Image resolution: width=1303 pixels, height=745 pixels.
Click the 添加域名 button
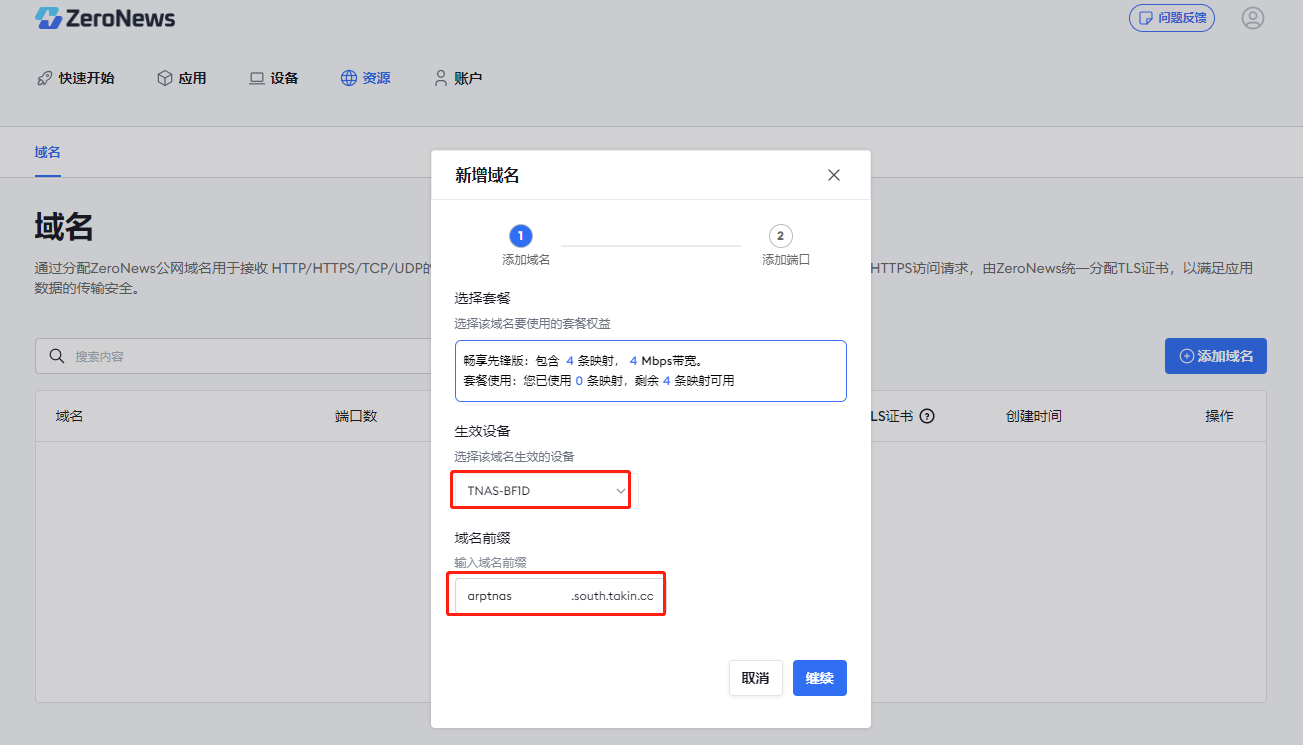tap(1216, 356)
